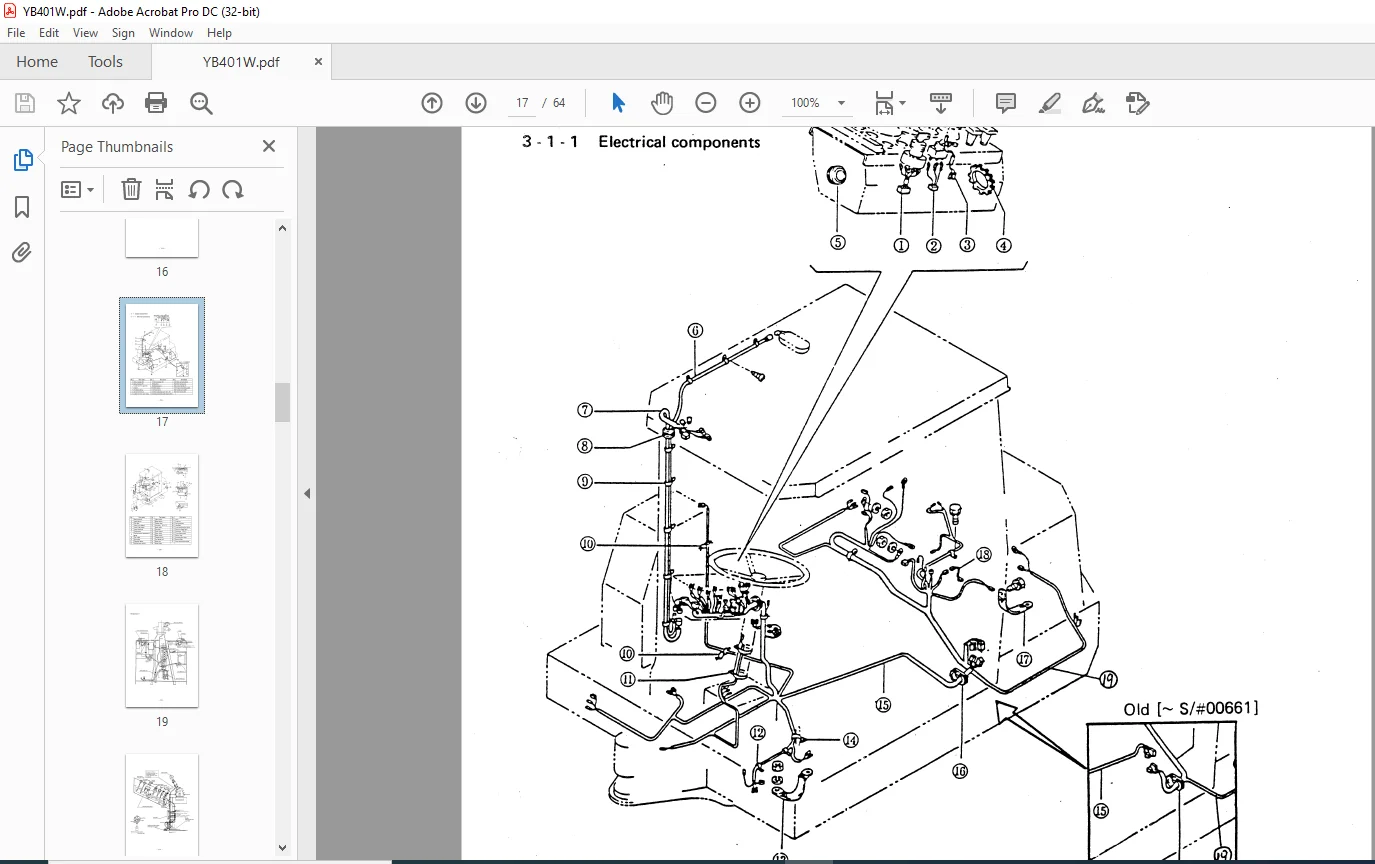Switch to the Tools tab
Screen dimensions: 1375x864
[105, 62]
